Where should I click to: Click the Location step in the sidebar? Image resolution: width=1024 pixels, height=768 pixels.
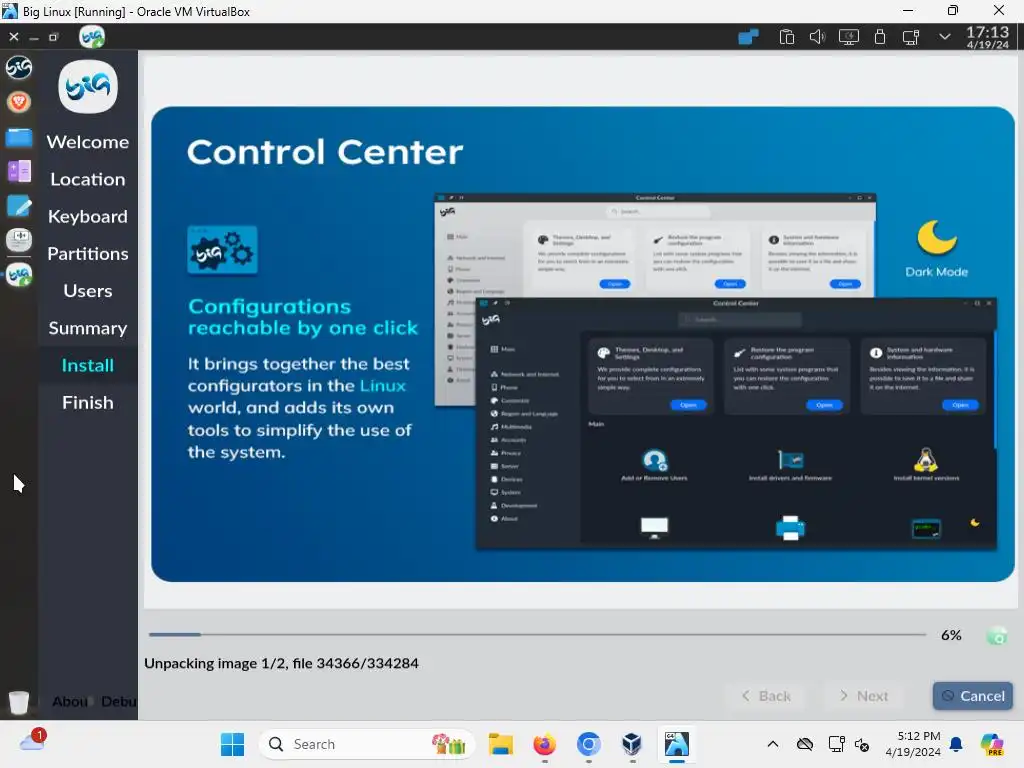tap(88, 179)
